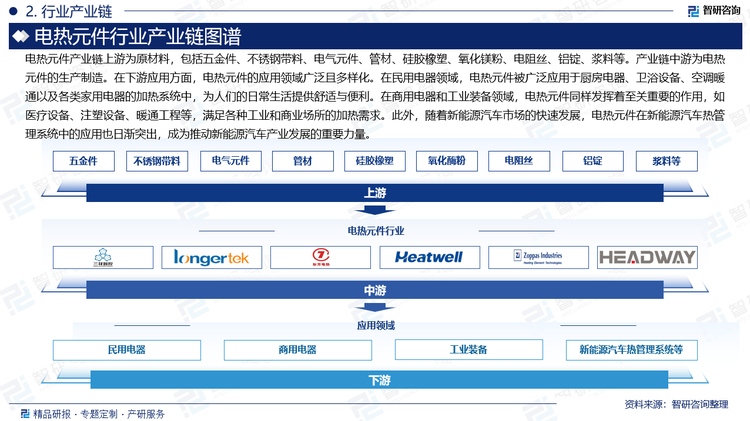750x421 pixels.
Task: Click the diamond icon in title banner
Action: pos(21,36)
